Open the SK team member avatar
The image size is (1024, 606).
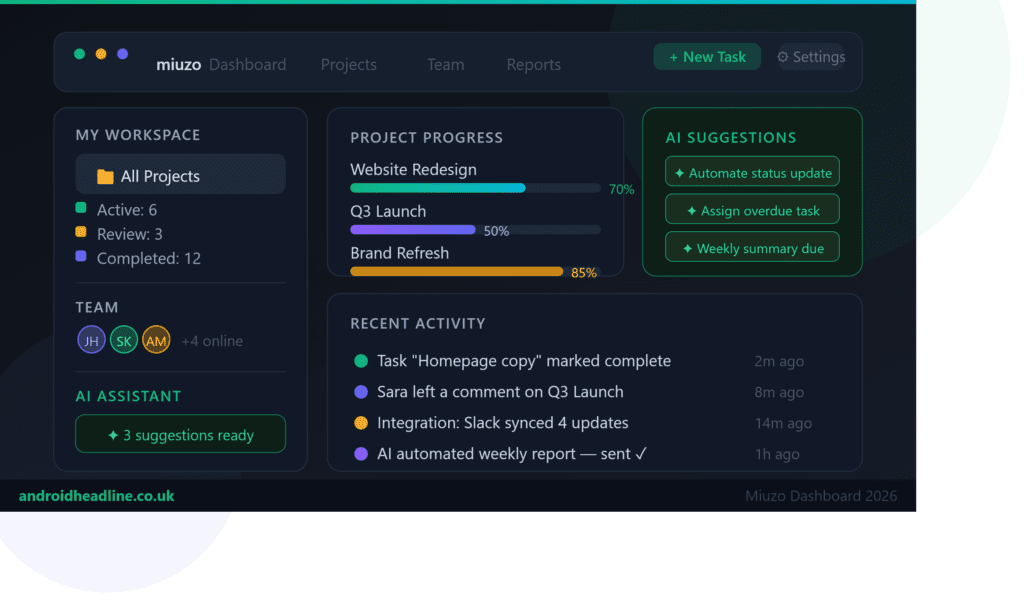pyautogui.click(x=123, y=340)
